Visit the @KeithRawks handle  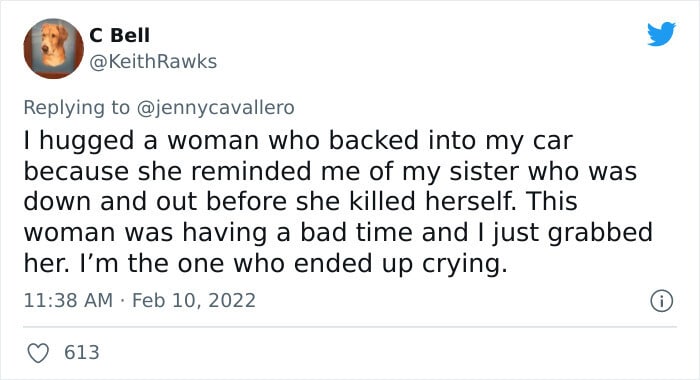(x=153, y=62)
